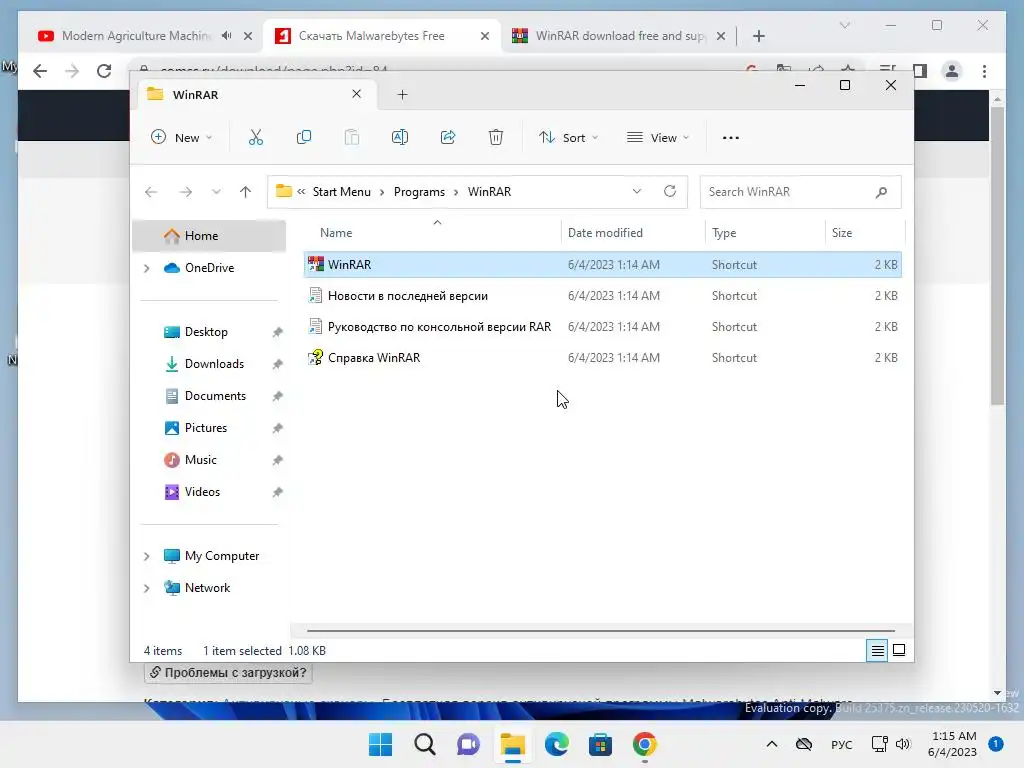Go up one folder level
1024x768 pixels.
click(246, 192)
